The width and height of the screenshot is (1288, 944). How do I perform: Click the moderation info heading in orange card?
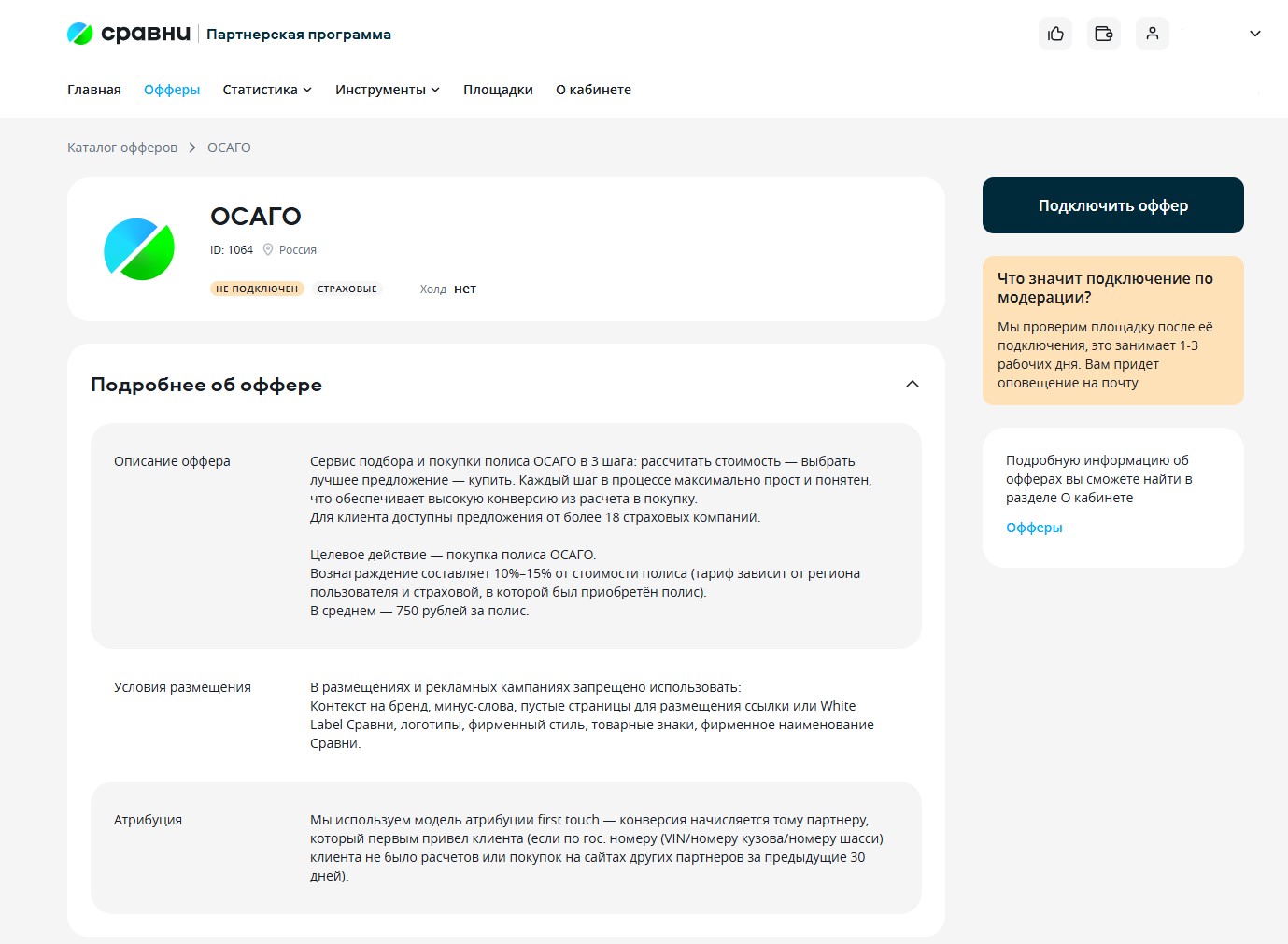pos(1105,288)
